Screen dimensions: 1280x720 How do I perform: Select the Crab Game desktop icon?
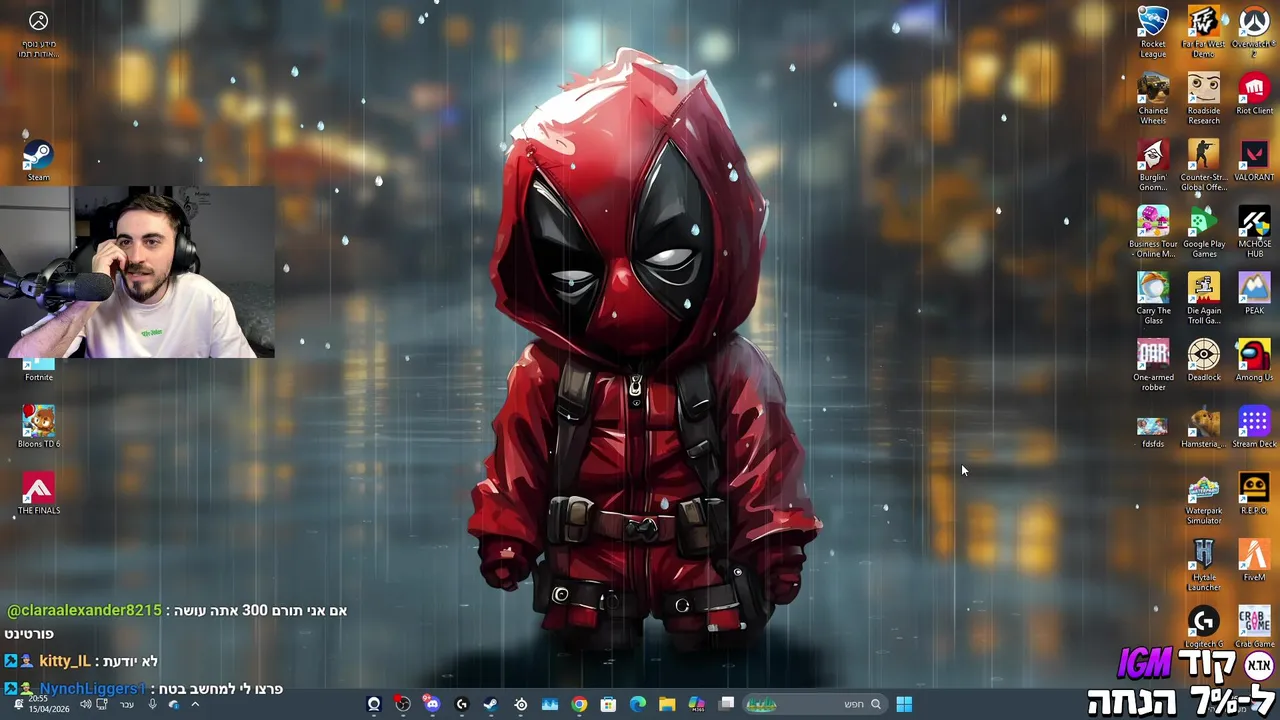click(x=1254, y=628)
